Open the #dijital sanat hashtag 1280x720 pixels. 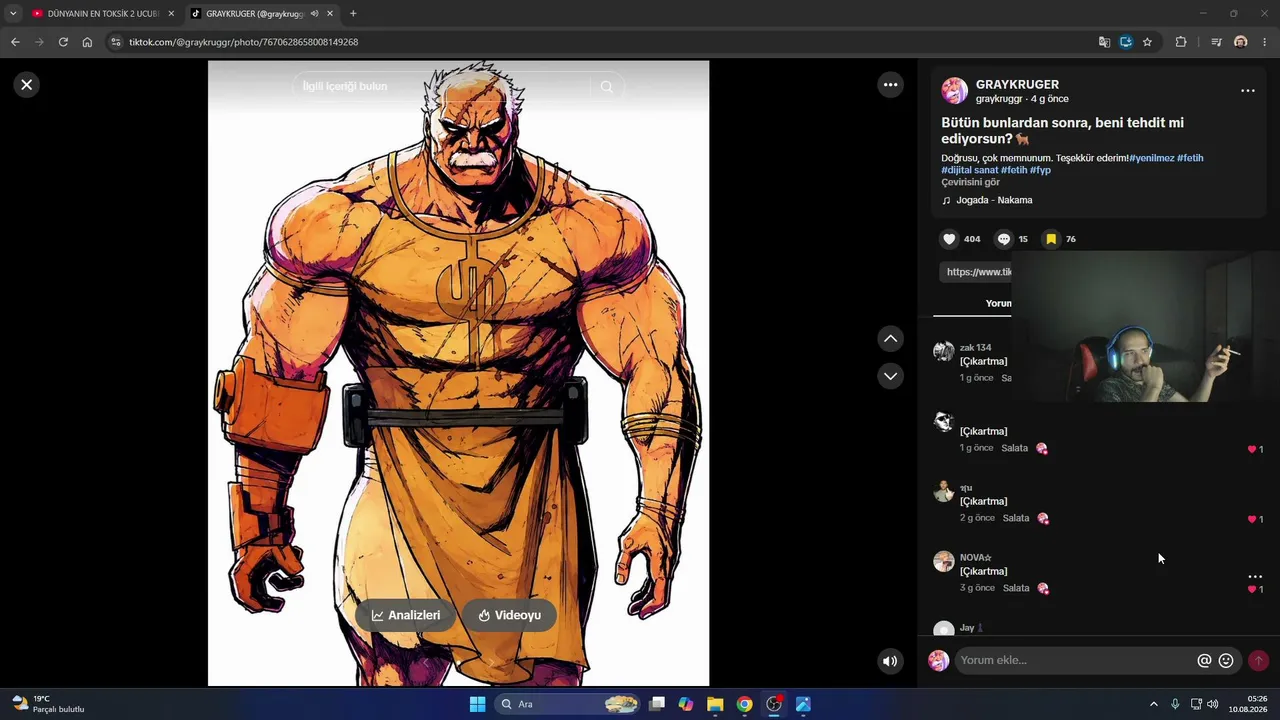pos(970,170)
